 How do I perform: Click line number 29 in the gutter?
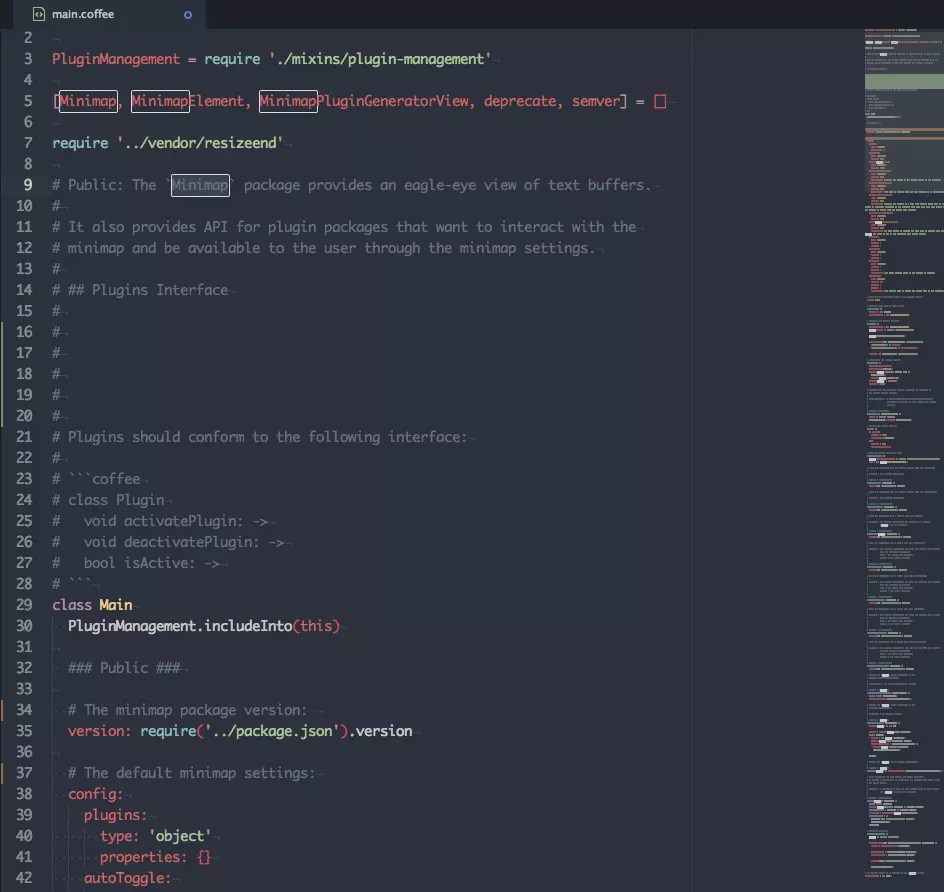click(x=24, y=605)
